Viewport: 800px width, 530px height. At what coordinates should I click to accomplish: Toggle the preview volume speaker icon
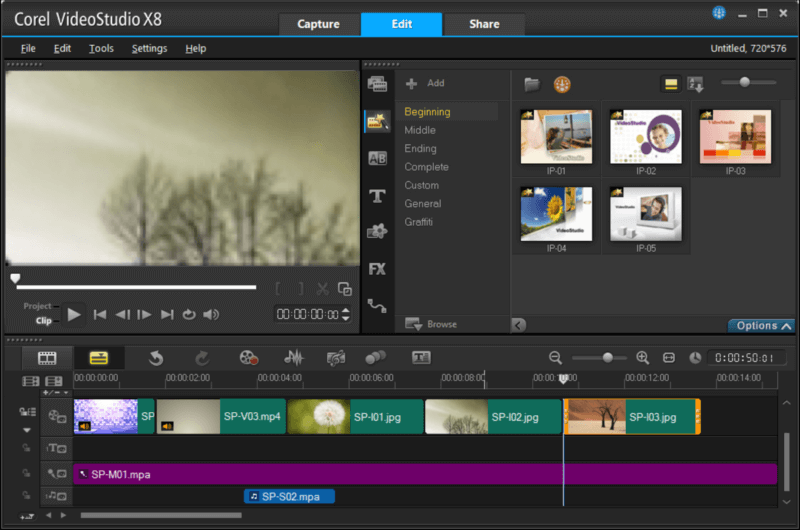click(211, 314)
